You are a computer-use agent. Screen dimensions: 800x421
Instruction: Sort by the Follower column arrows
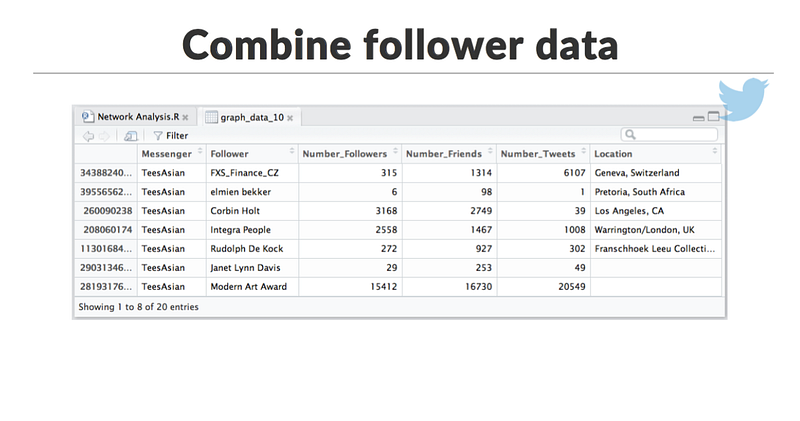[x=292, y=151]
